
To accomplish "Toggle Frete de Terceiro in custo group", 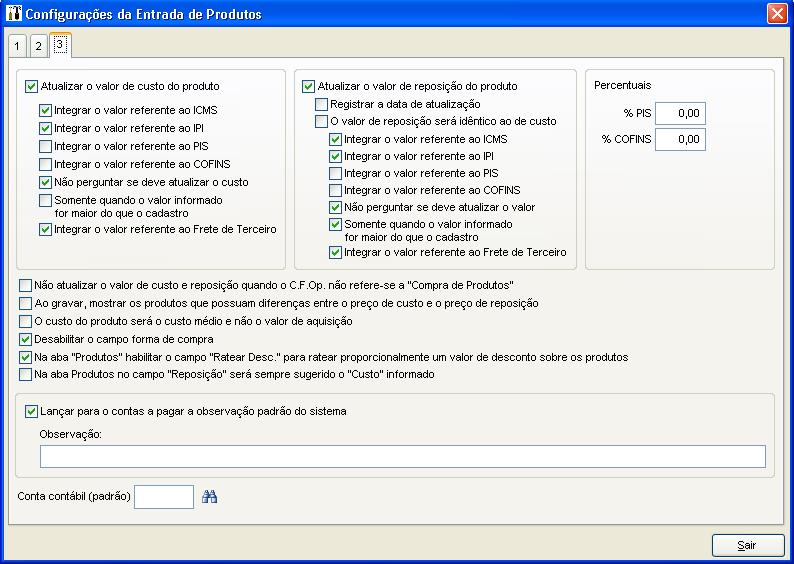I will coord(46,230).
